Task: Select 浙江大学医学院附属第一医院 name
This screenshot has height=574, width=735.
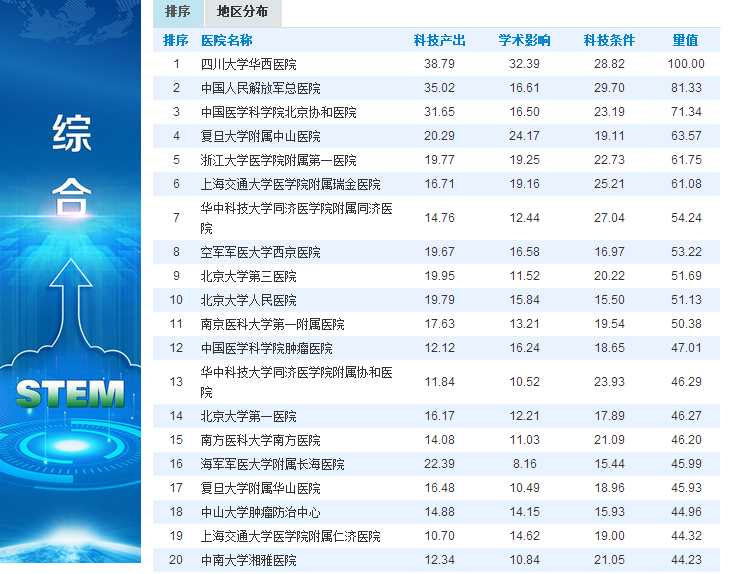Action: pyautogui.click(x=278, y=160)
